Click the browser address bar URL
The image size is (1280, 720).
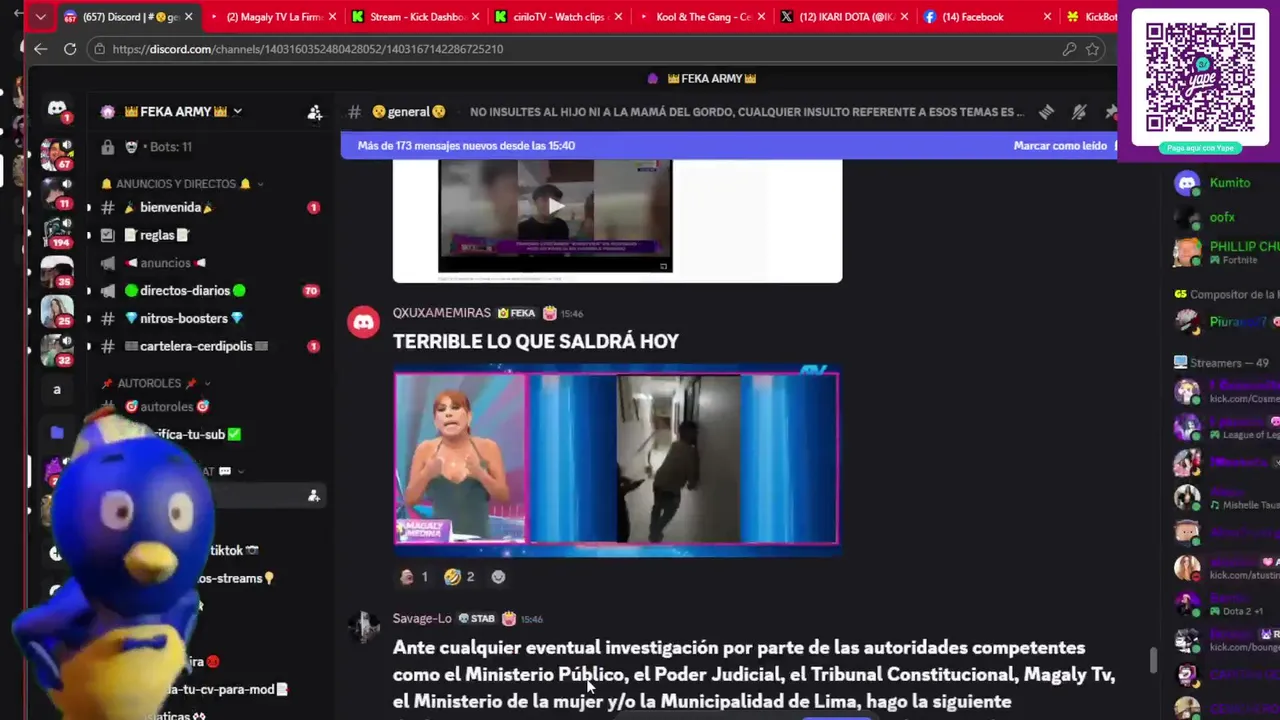pos(308,48)
